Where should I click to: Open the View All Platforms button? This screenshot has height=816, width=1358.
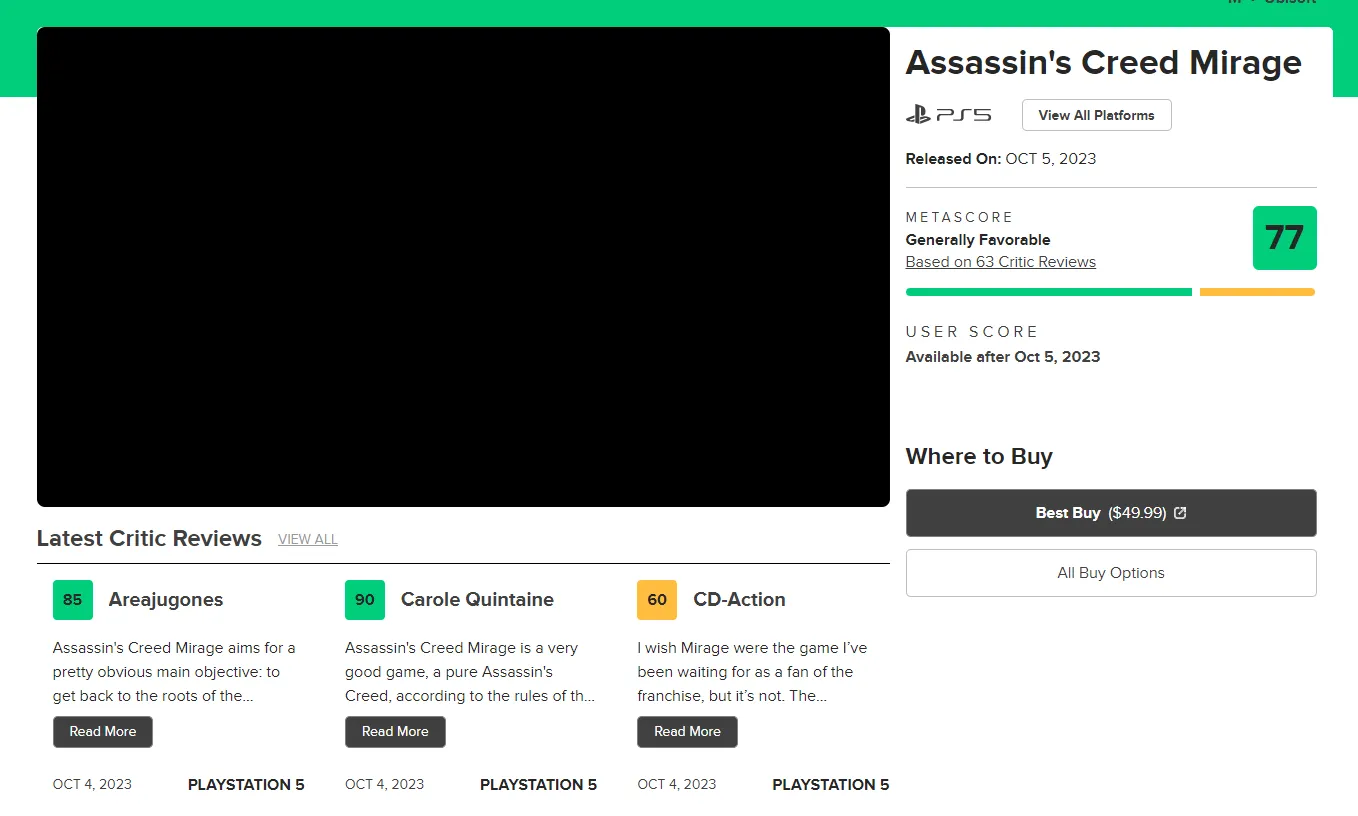tap(1096, 115)
